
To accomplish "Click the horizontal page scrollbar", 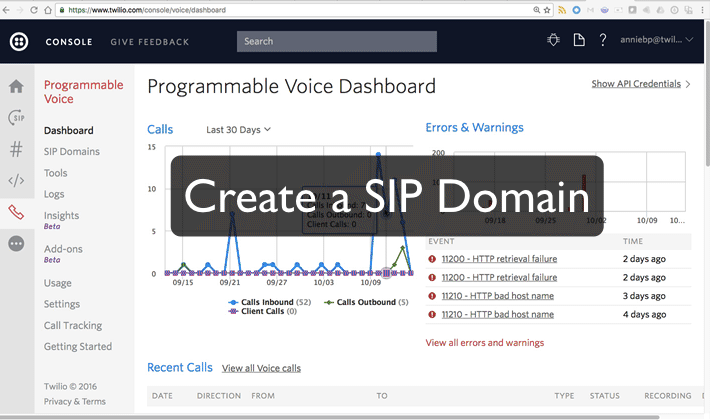I will tap(330, 417).
